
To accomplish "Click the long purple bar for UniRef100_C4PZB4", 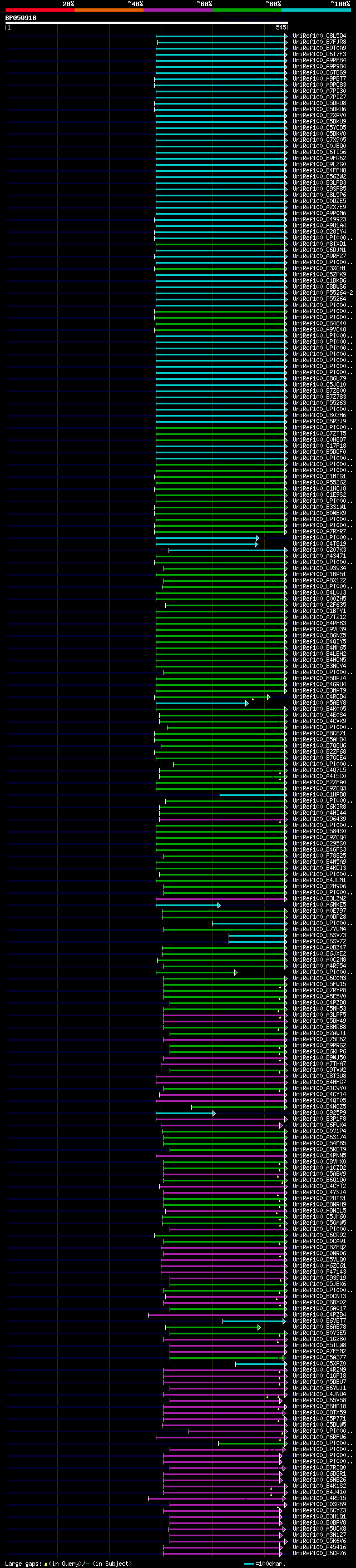I will pos(217,1315).
